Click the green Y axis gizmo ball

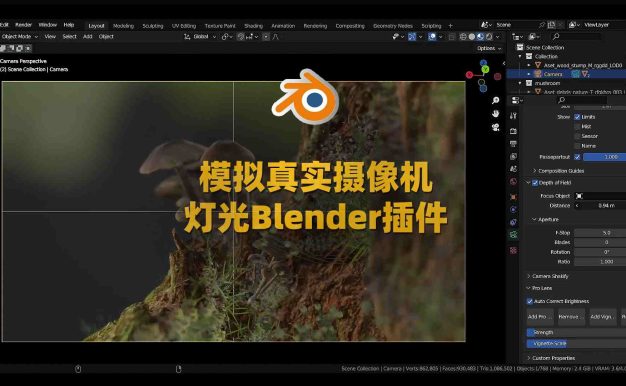[485, 69]
